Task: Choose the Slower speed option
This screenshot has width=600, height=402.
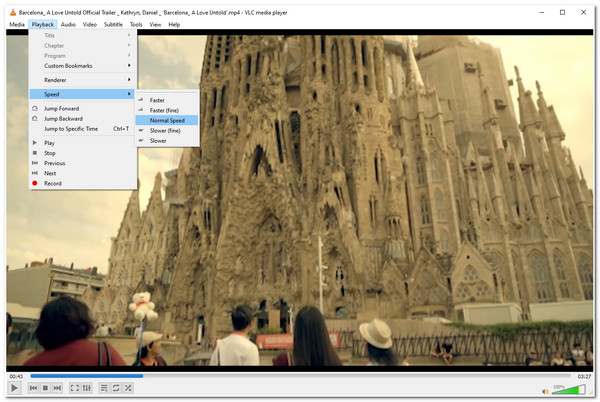Action: point(167,141)
